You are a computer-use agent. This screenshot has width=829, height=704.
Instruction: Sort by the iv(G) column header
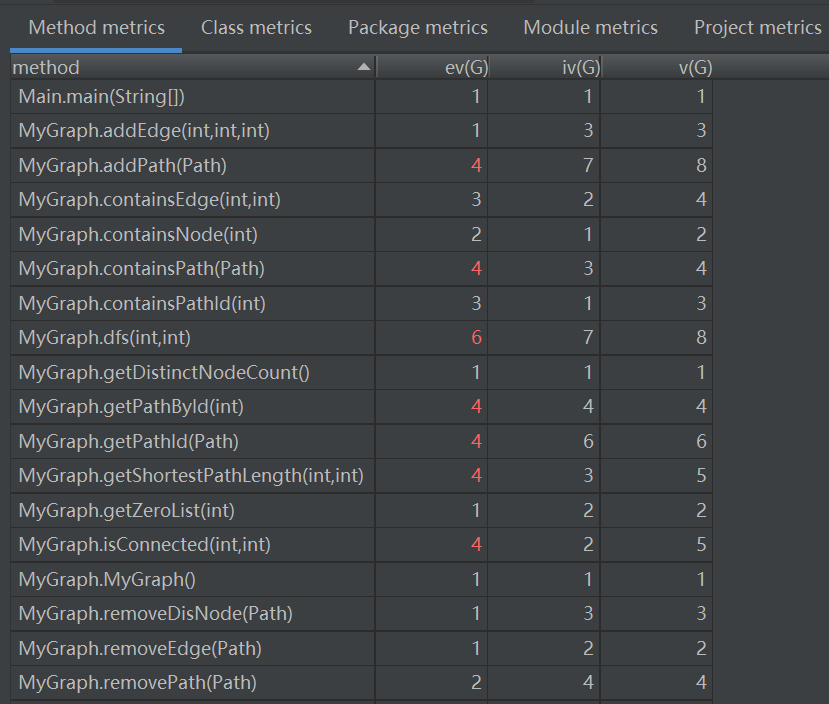[x=545, y=67]
